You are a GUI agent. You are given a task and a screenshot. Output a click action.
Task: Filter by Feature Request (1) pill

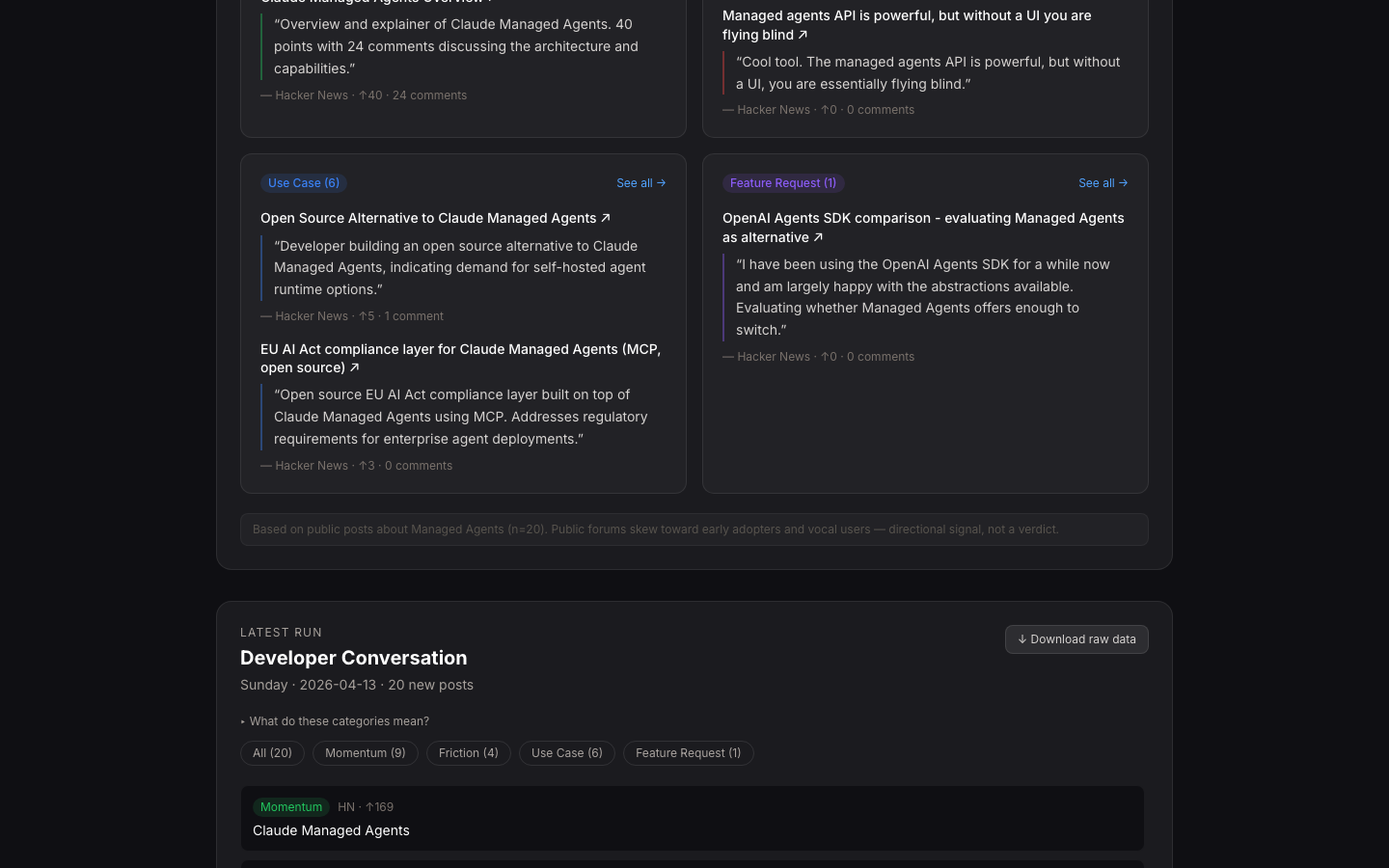[x=688, y=753]
